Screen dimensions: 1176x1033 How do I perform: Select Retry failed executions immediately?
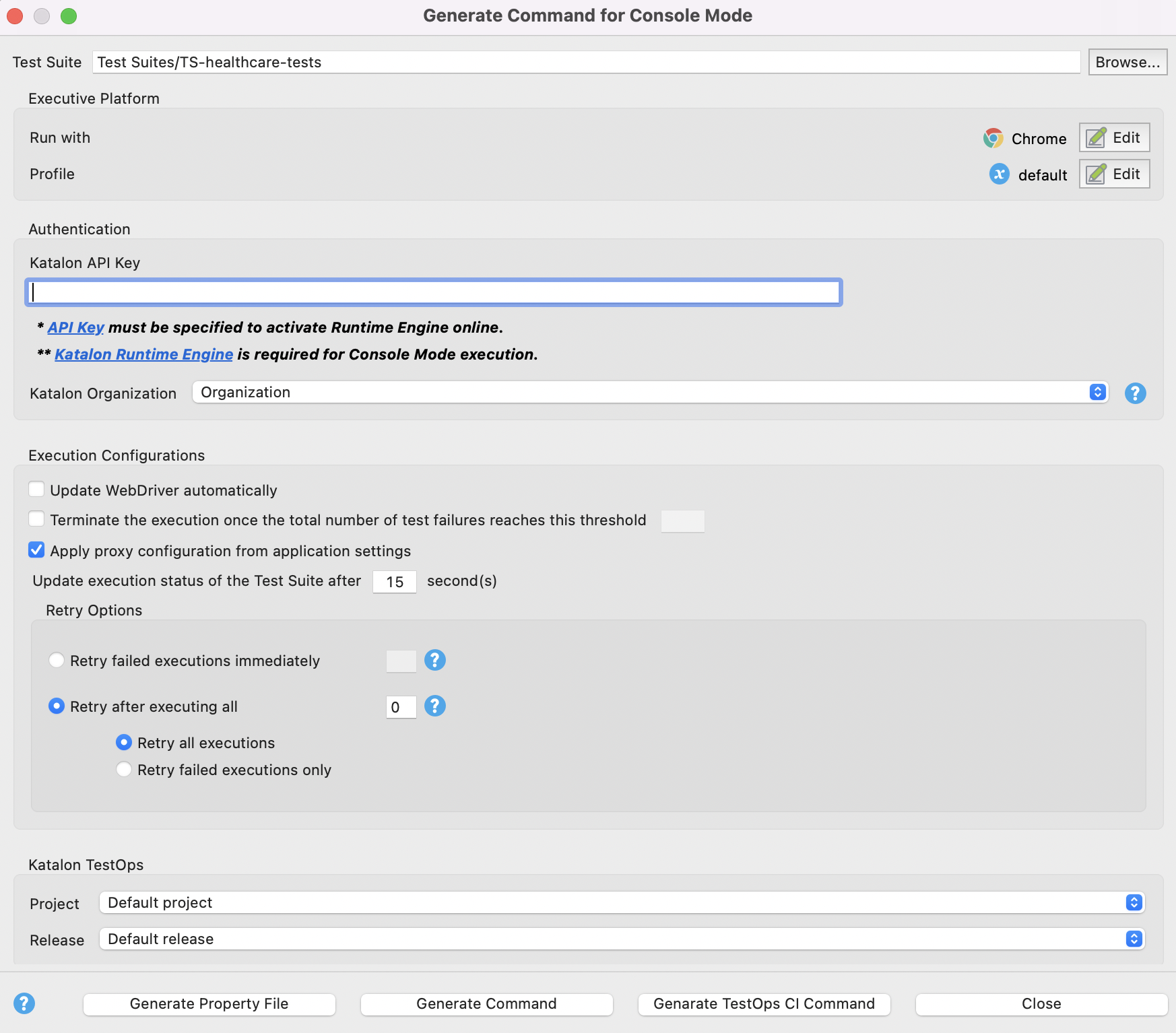click(57, 661)
